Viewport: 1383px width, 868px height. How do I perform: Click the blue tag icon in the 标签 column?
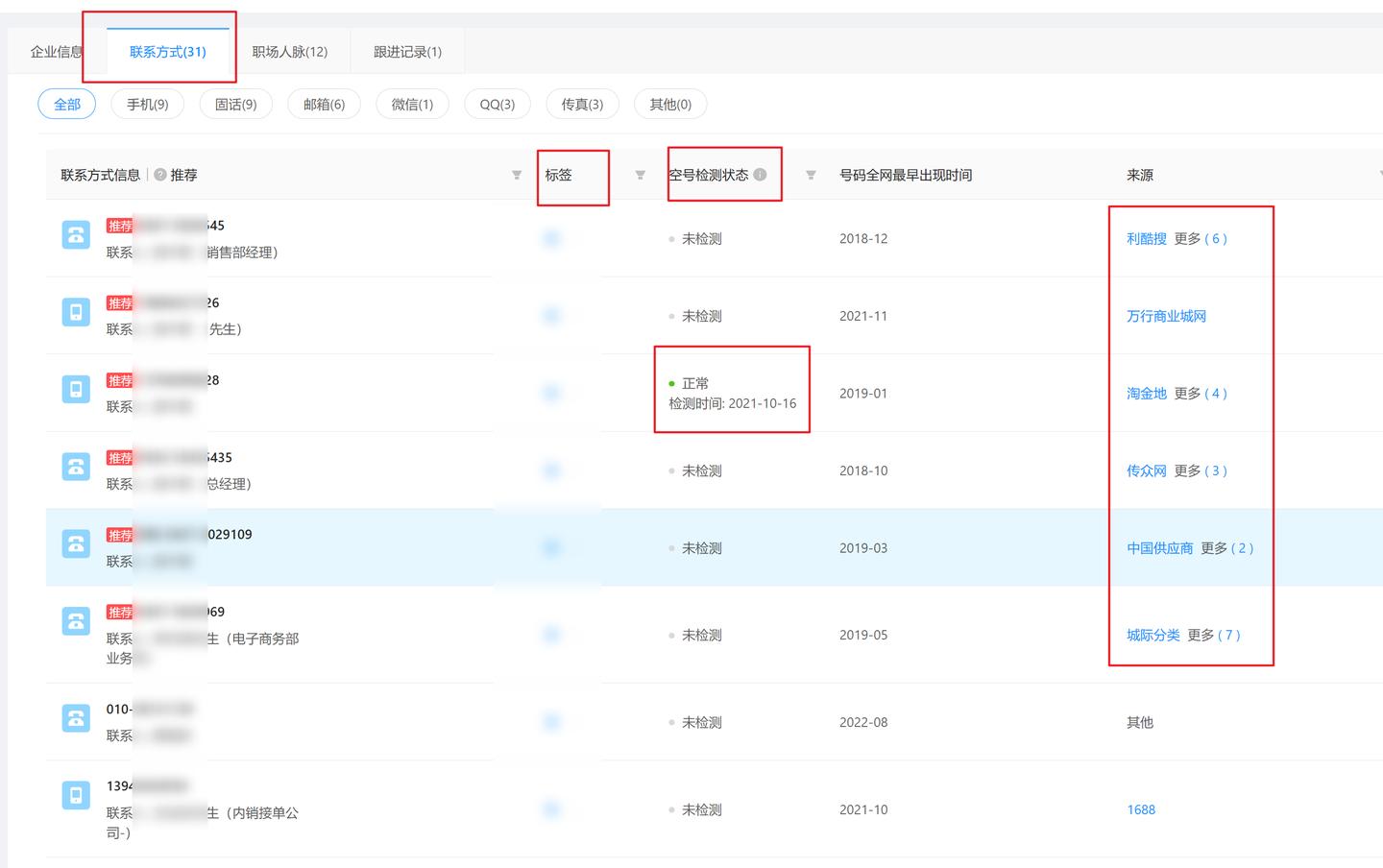coord(550,238)
